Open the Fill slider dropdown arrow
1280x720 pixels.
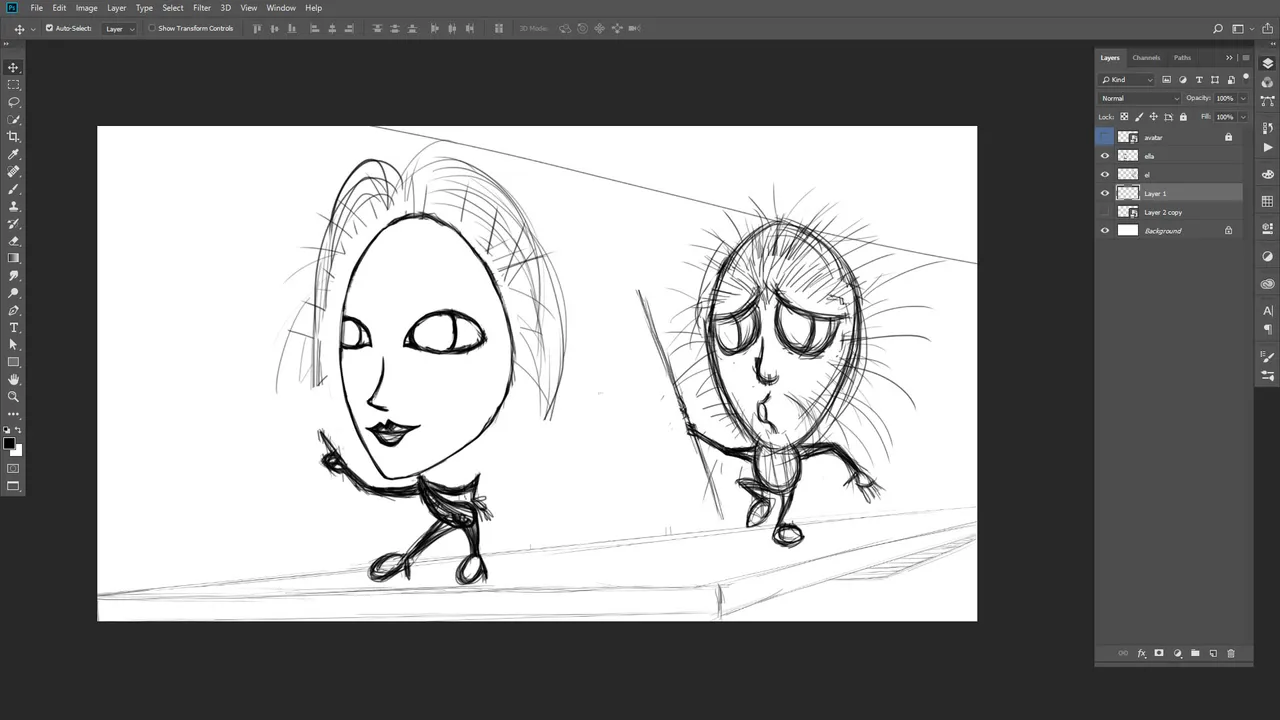(x=1243, y=117)
